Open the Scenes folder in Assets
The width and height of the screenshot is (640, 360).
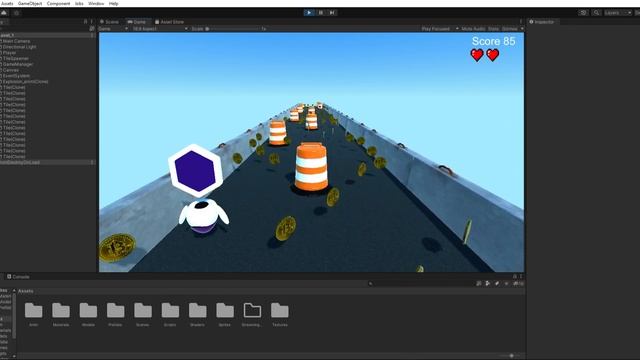pyautogui.click(x=143, y=314)
